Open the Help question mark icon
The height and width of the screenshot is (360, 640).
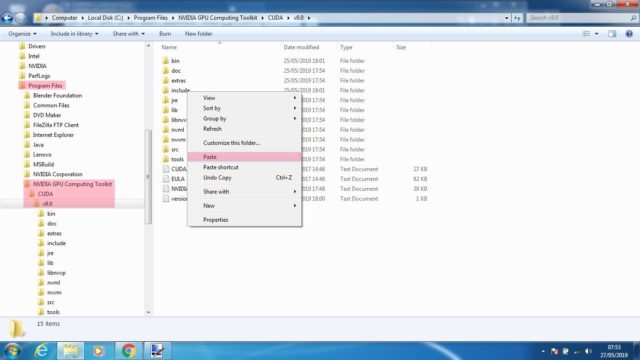point(629,34)
